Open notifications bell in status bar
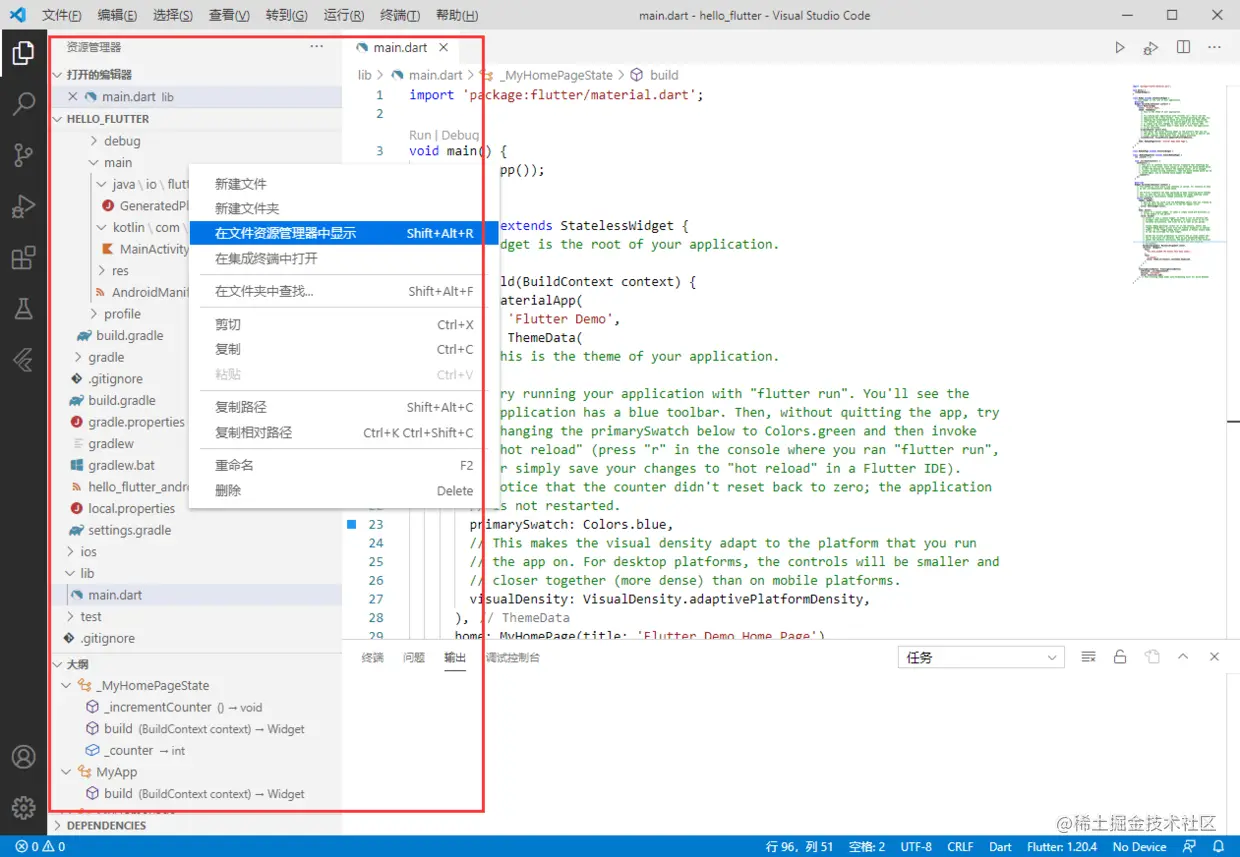 click(x=1218, y=846)
